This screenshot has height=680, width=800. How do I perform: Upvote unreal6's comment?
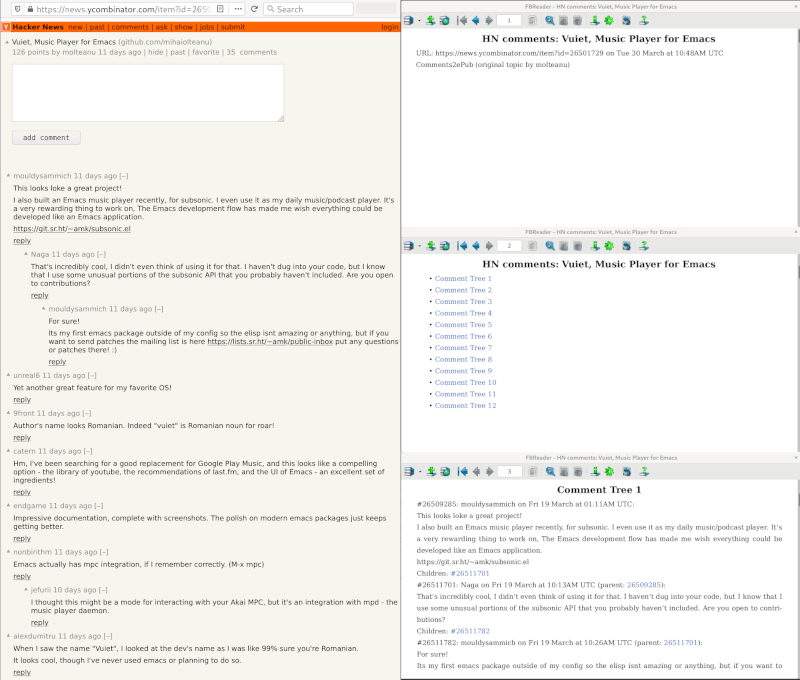click(x=8, y=375)
